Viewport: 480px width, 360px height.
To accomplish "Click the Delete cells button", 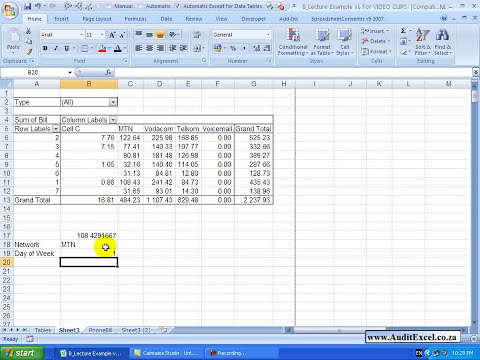I will (375, 41).
